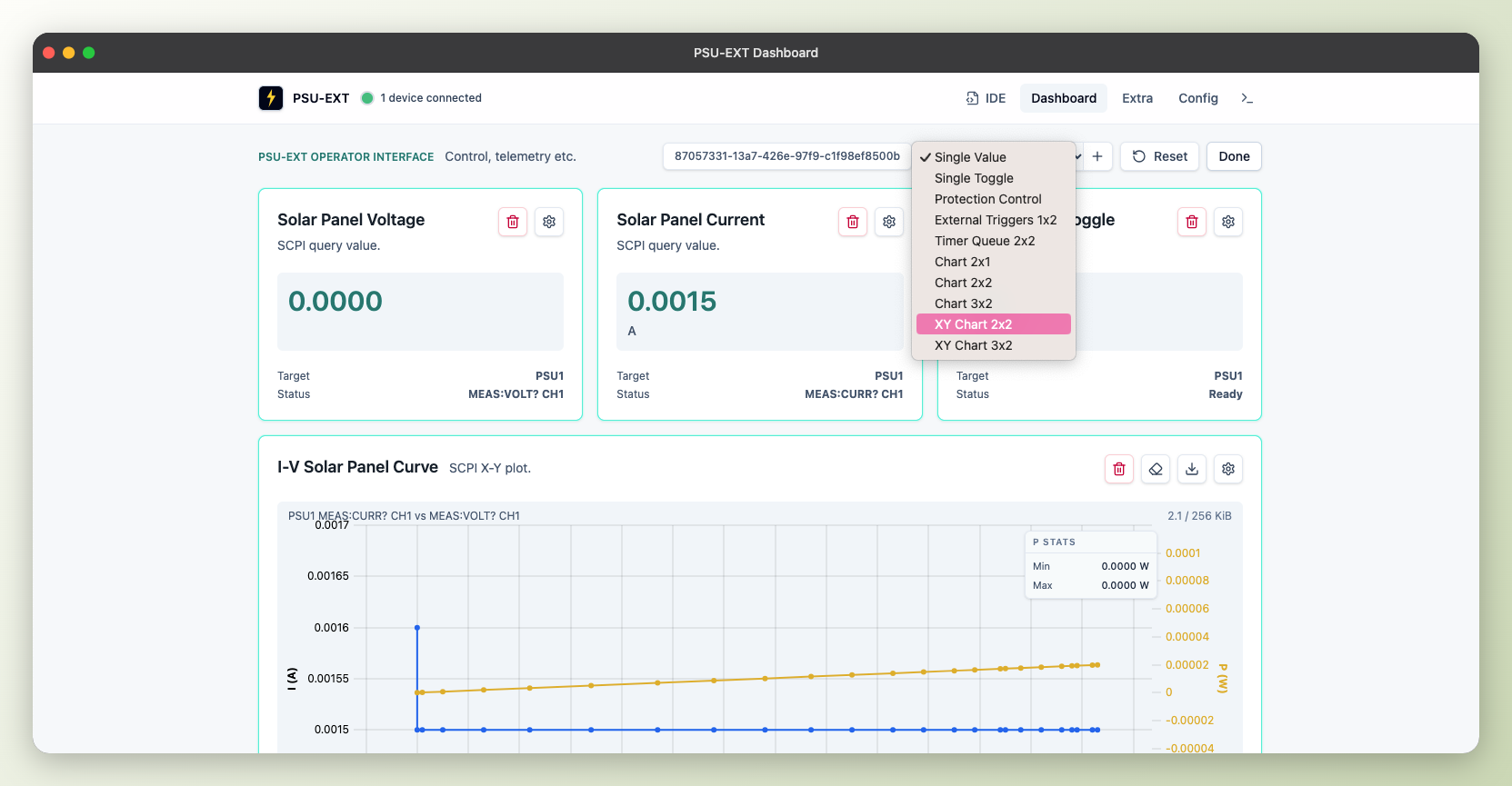This screenshot has height=786, width=1512.
Task: Pick the Chart 2x2 option
Action: click(994, 283)
